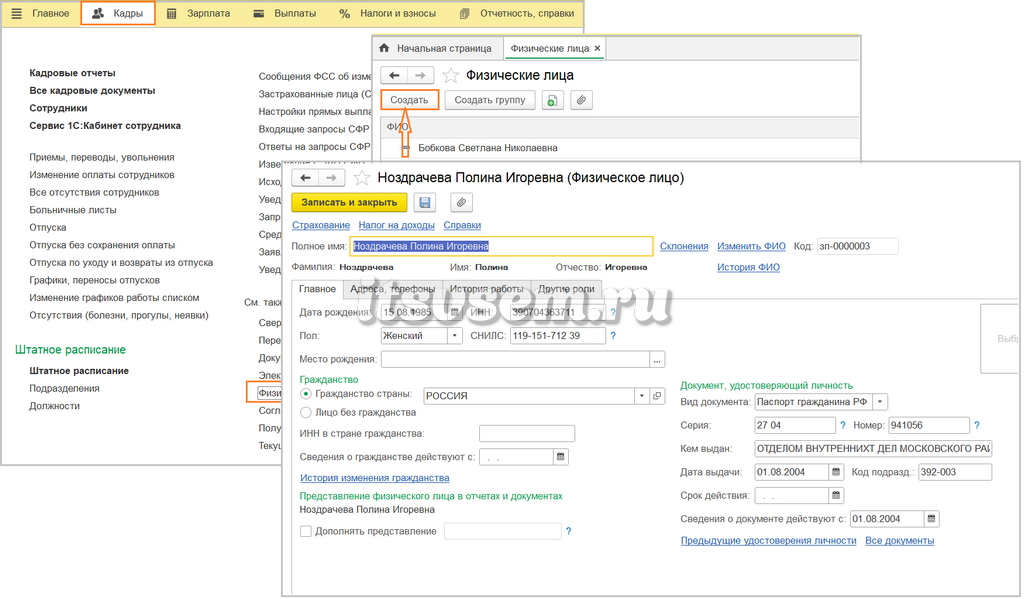Show help for Дополнять представление
This screenshot has width=1024, height=599.
click(568, 531)
